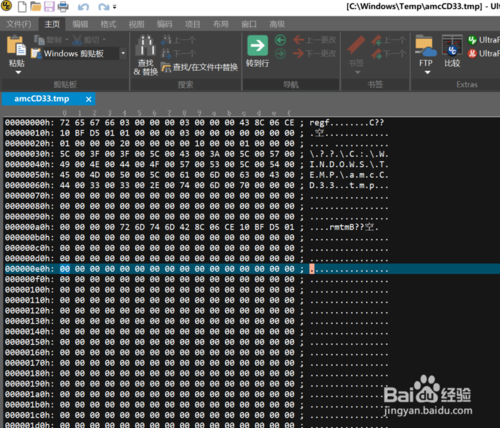The width and height of the screenshot is (500, 428).
Task: Close the amcCD33.tmp tab
Action: [x=88, y=99]
